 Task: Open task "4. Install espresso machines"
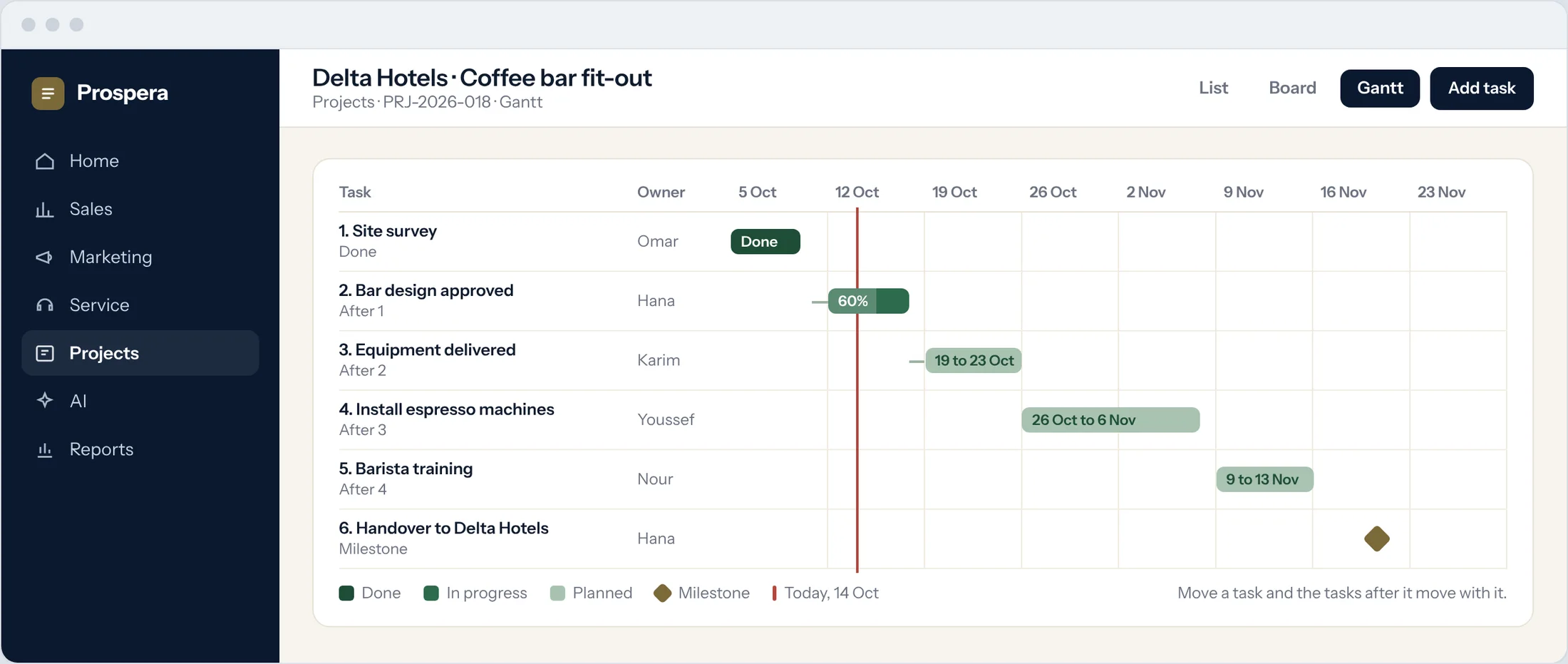tap(446, 409)
